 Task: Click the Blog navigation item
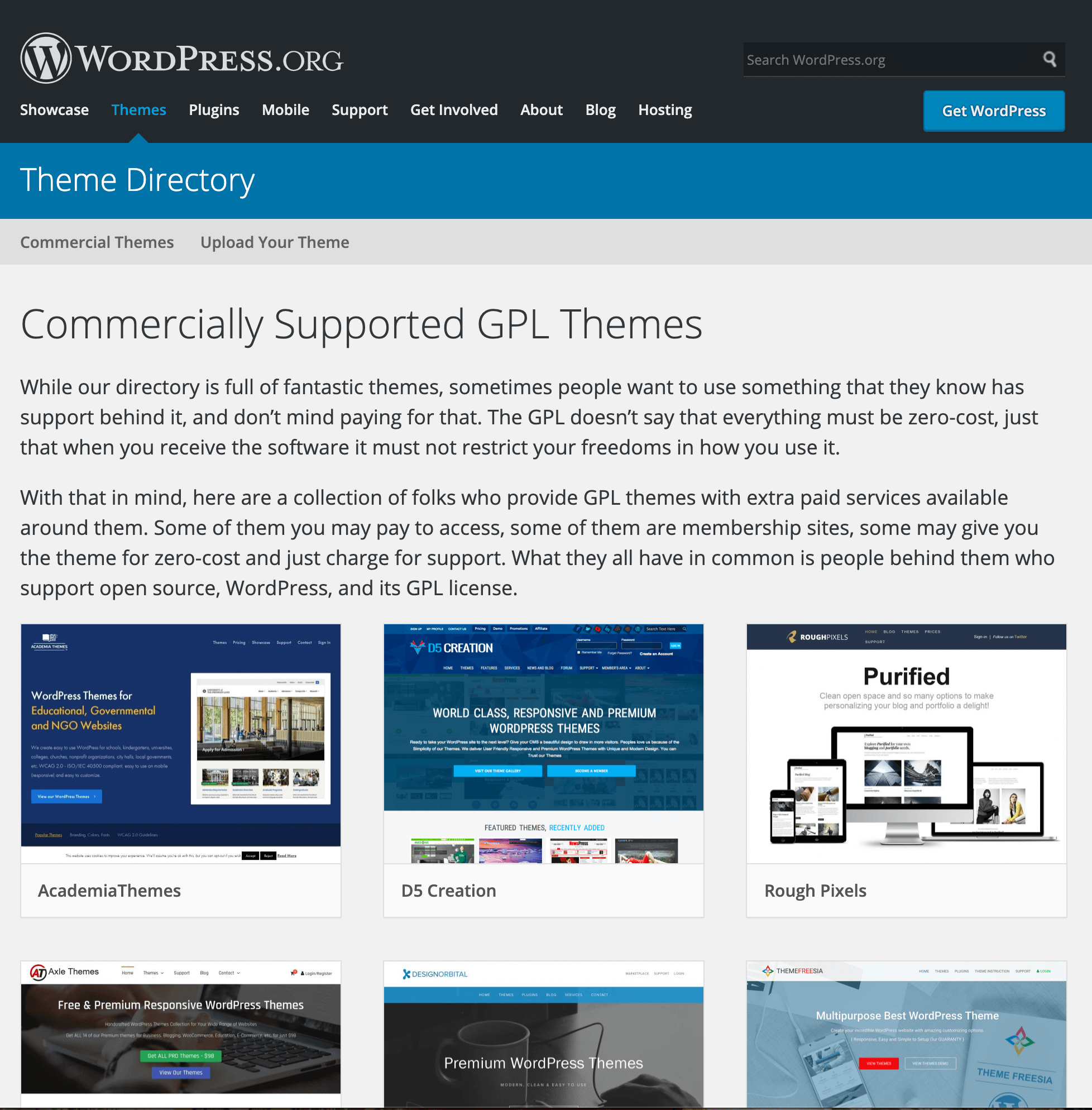pos(601,110)
